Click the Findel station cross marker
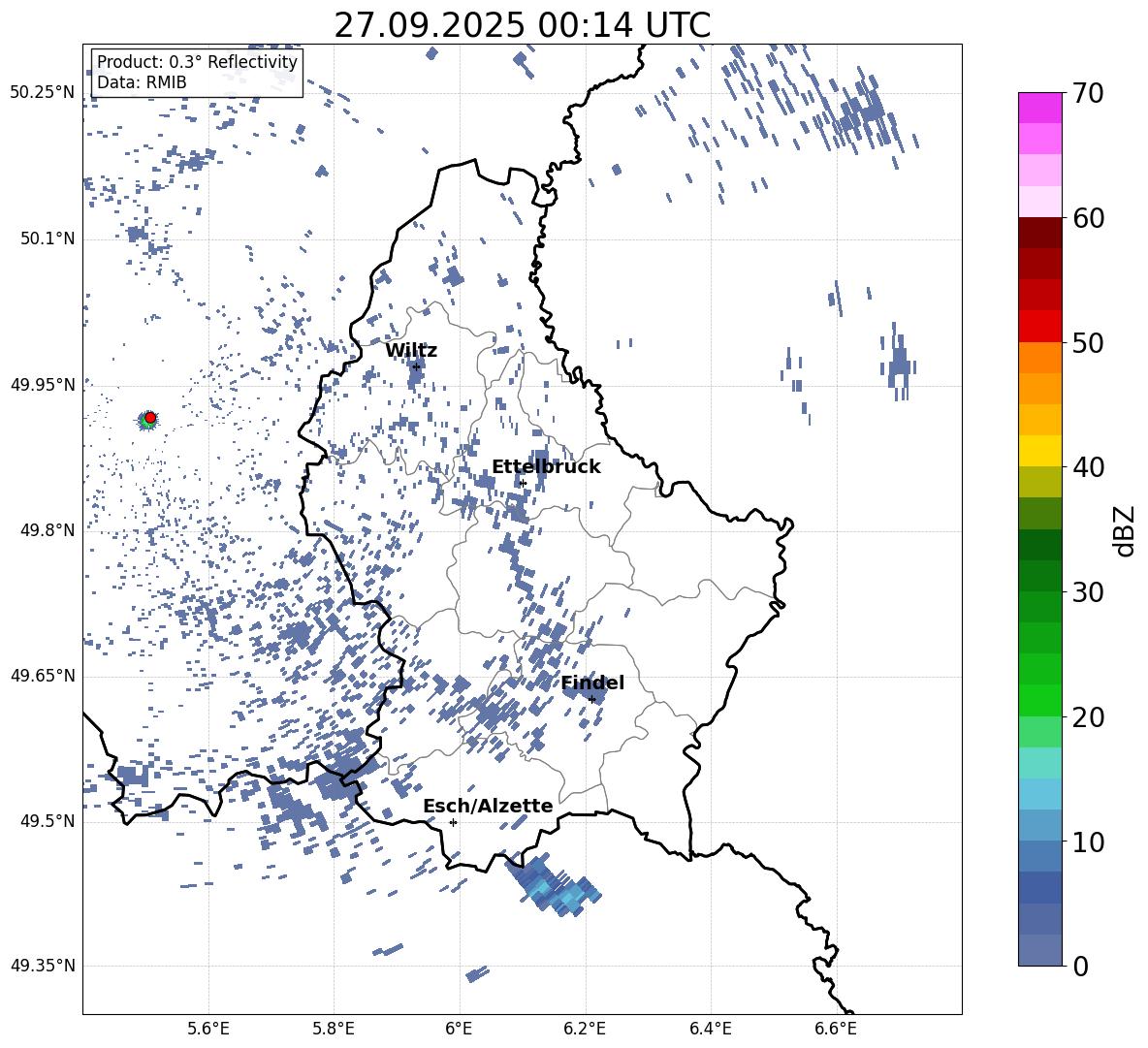The height and width of the screenshot is (1048, 1148). (591, 700)
